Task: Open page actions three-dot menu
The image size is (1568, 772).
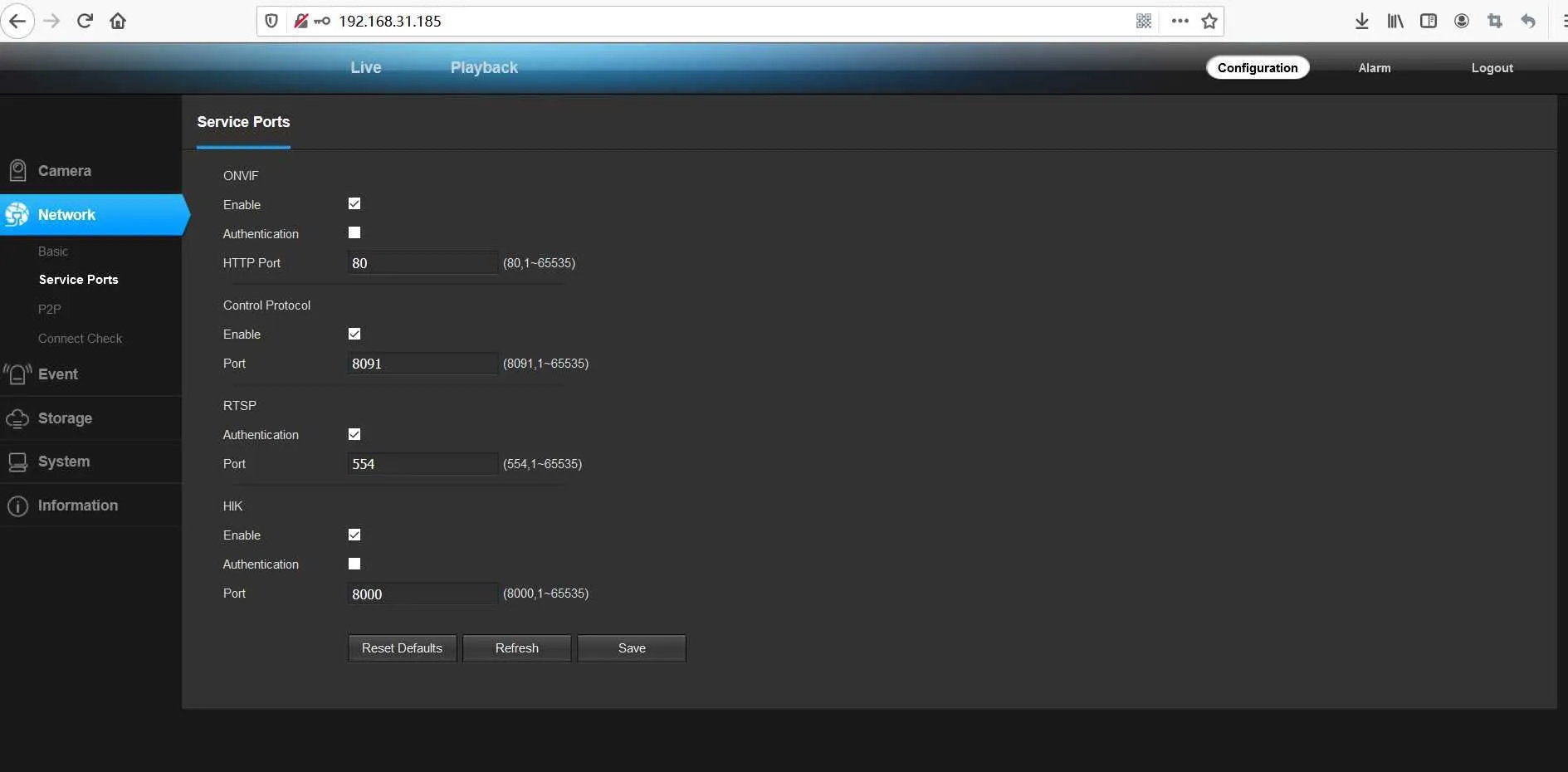Action: point(1180,21)
